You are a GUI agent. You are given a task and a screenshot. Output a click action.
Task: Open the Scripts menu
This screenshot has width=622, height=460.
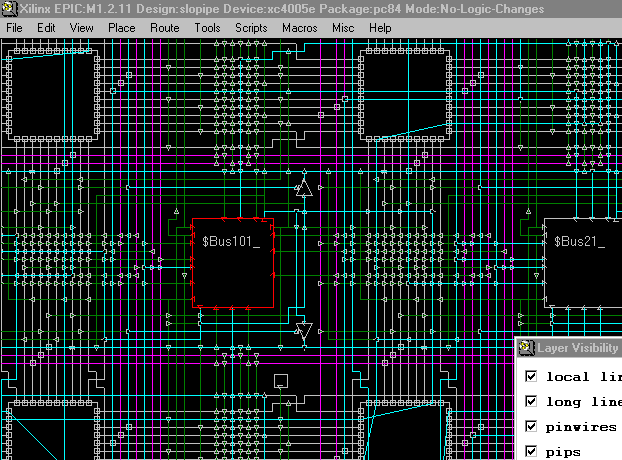[x=251, y=28]
